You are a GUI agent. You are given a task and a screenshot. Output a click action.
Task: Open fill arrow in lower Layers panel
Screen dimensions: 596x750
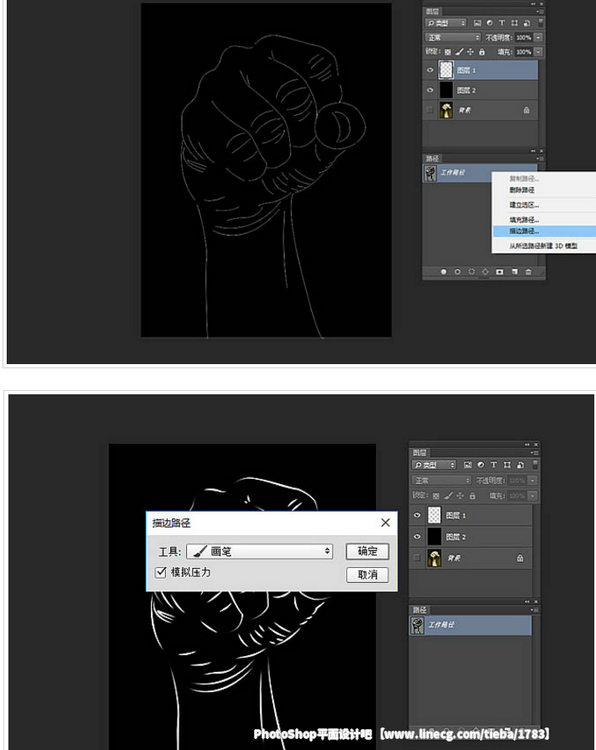(532, 496)
